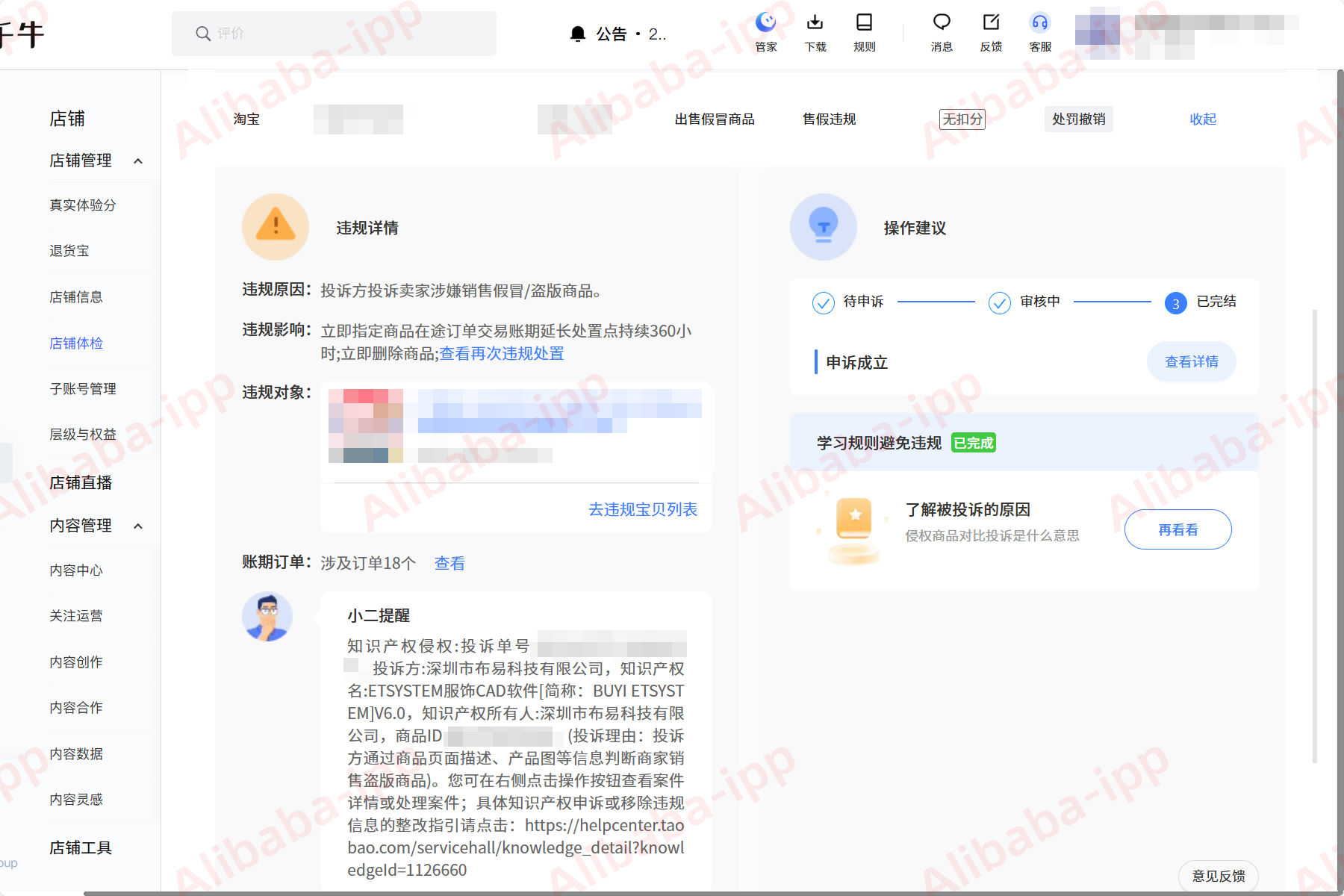
Task: Click the 已完结 step number 3
Action: click(x=1176, y=303)
